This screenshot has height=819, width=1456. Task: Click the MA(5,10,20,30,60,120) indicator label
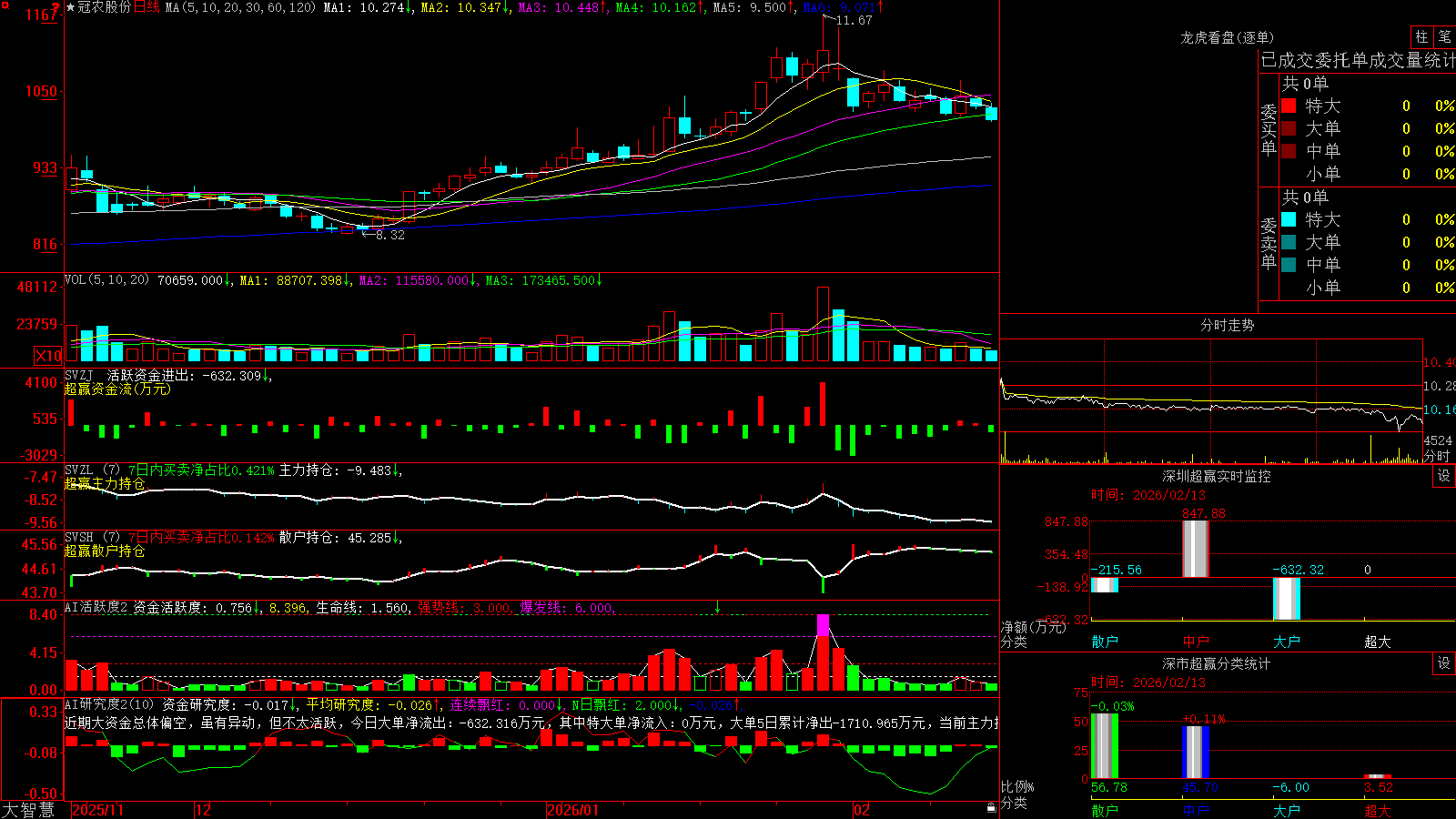[x=241, y=7]
